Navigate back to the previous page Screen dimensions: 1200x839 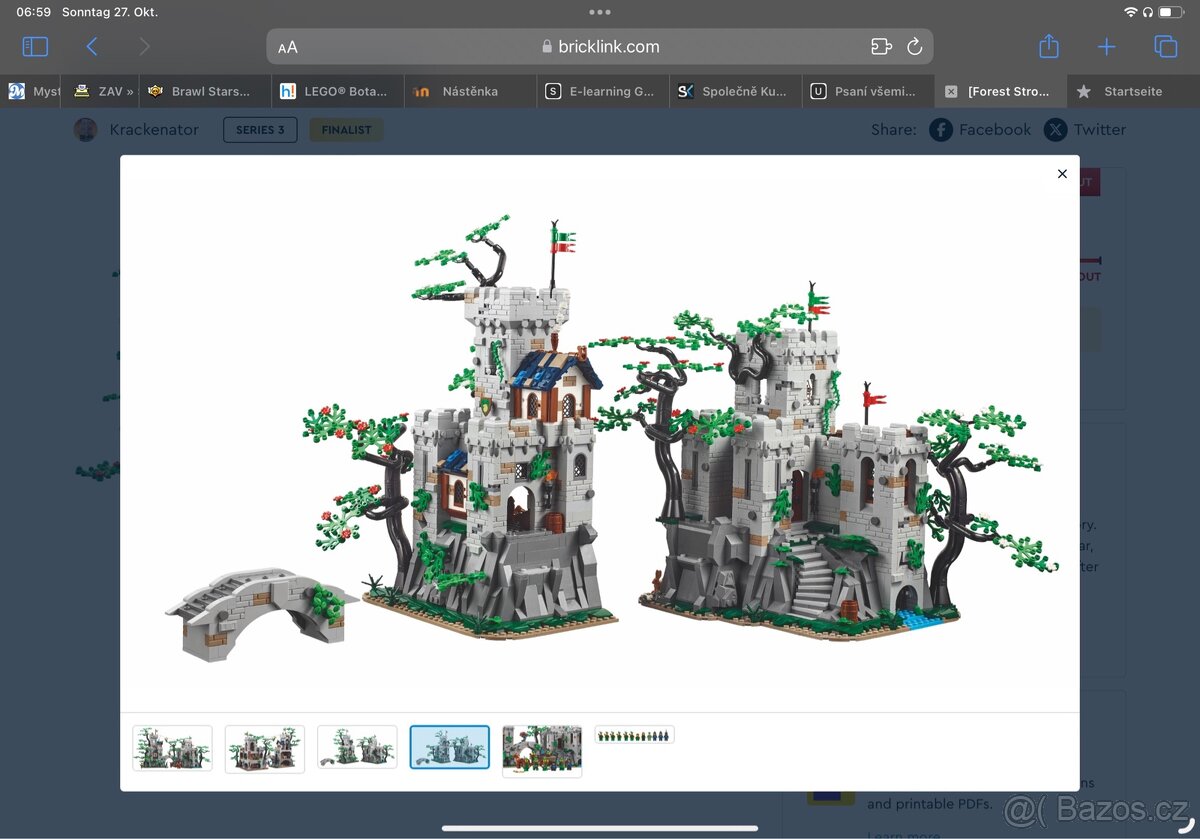pyautogui.click(x=92, y=46)
